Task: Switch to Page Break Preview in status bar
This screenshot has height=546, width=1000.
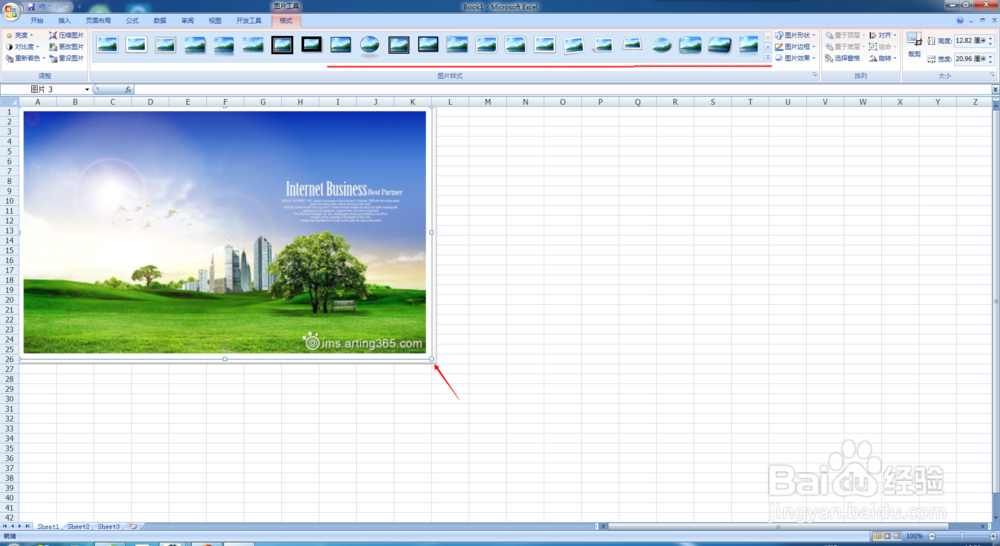Action: 897,536
